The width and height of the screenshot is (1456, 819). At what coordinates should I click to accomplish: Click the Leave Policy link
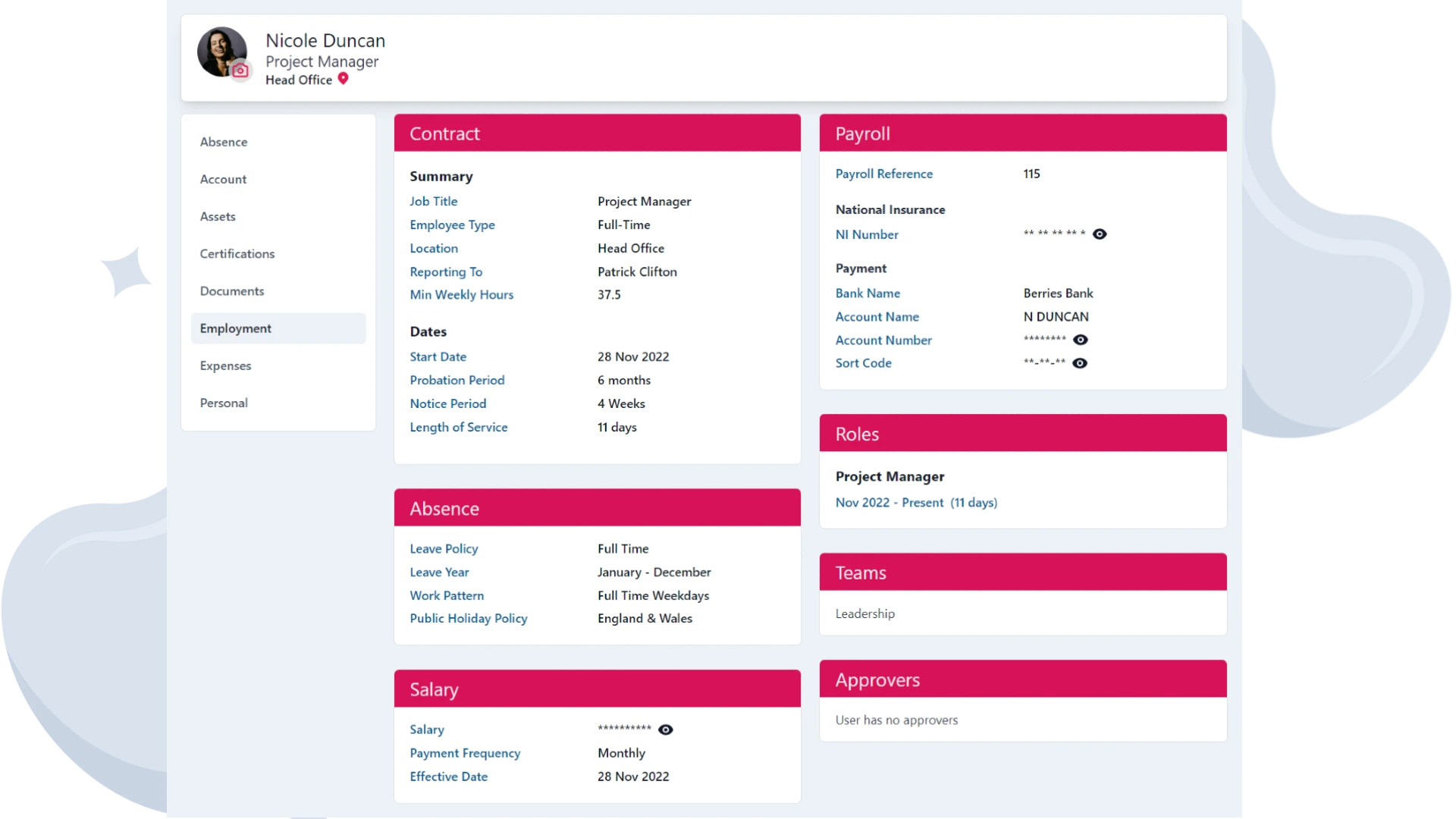point(444,548)
